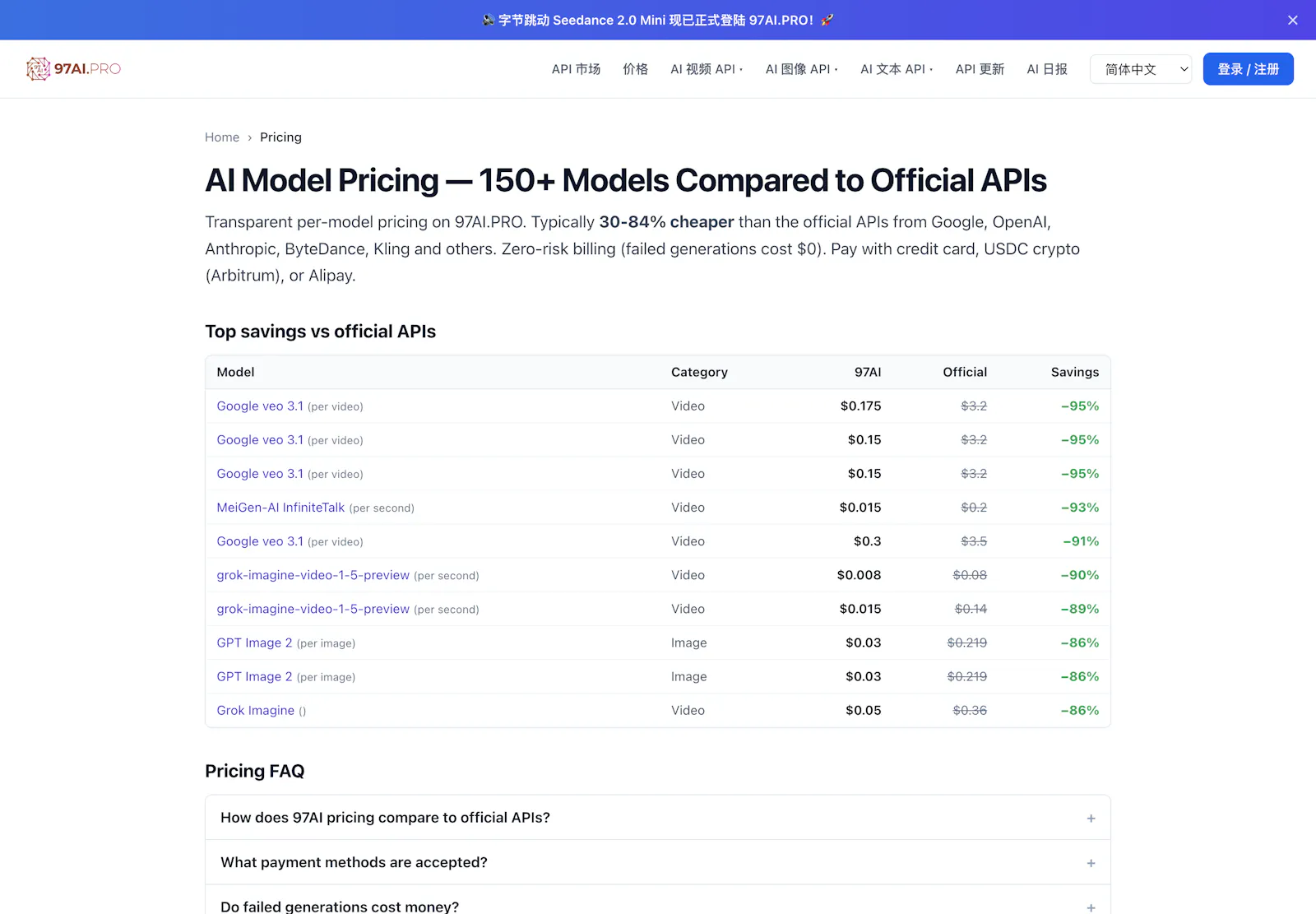This screenshot has height=914, width=1316.
Task: Open the Google veo 3.1 link priced $0.3
Action: [x=260, y=541]
